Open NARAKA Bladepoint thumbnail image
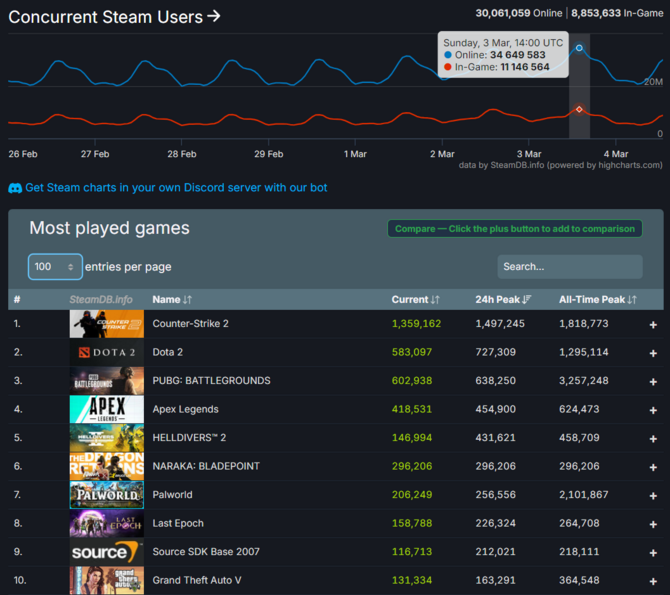670x595 pixels. coord(107,466)
